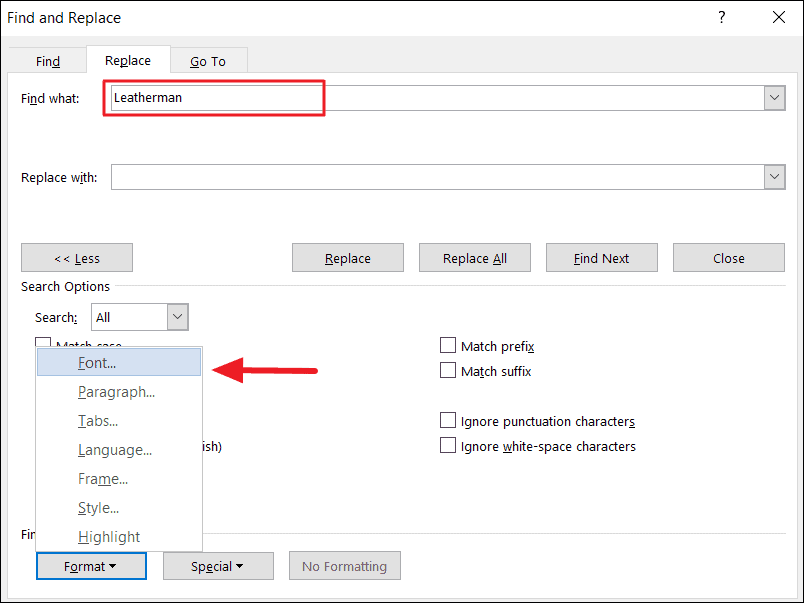The height and width of the screenshot is (603, 804).
Task: Select Font... from the Format menu
Action: click(x=97, y=363)
